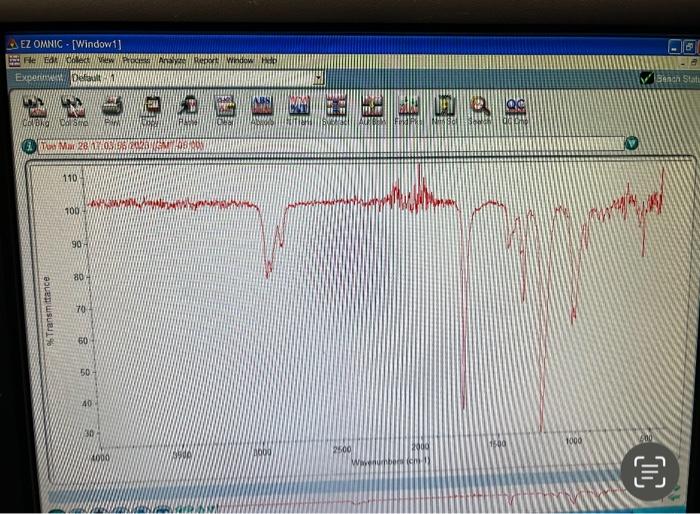Click the '4000' x-axis value
This screenshot has width=700, height=514.
click(x=100, y=457)
